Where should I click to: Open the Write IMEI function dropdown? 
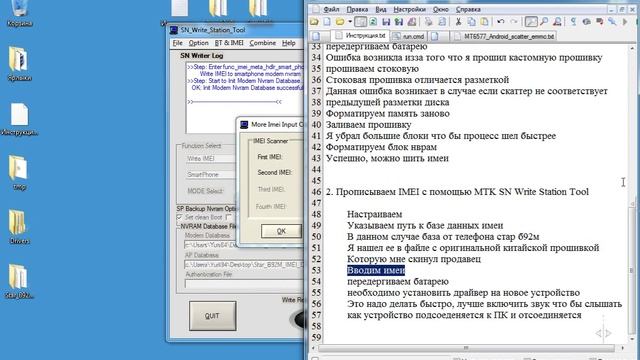(211, 158)
